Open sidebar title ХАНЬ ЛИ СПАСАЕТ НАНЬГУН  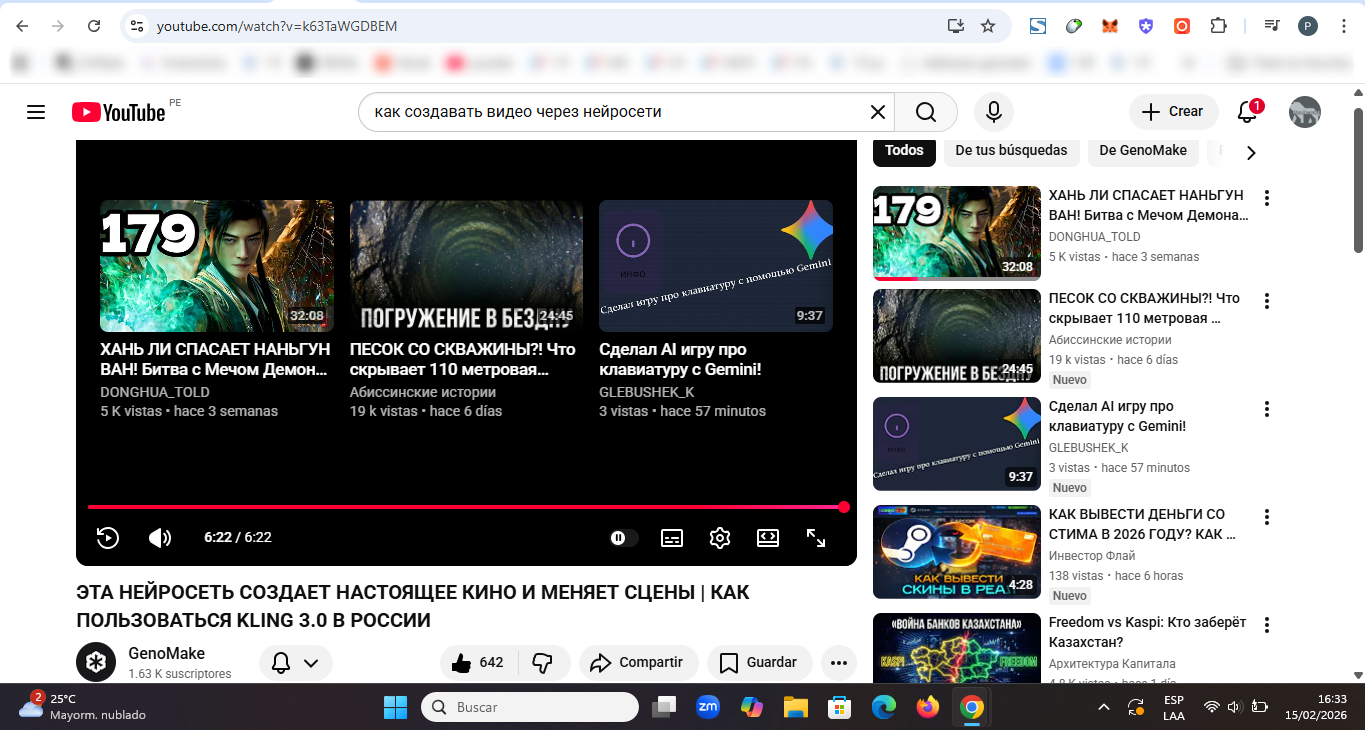(1147, 205)
